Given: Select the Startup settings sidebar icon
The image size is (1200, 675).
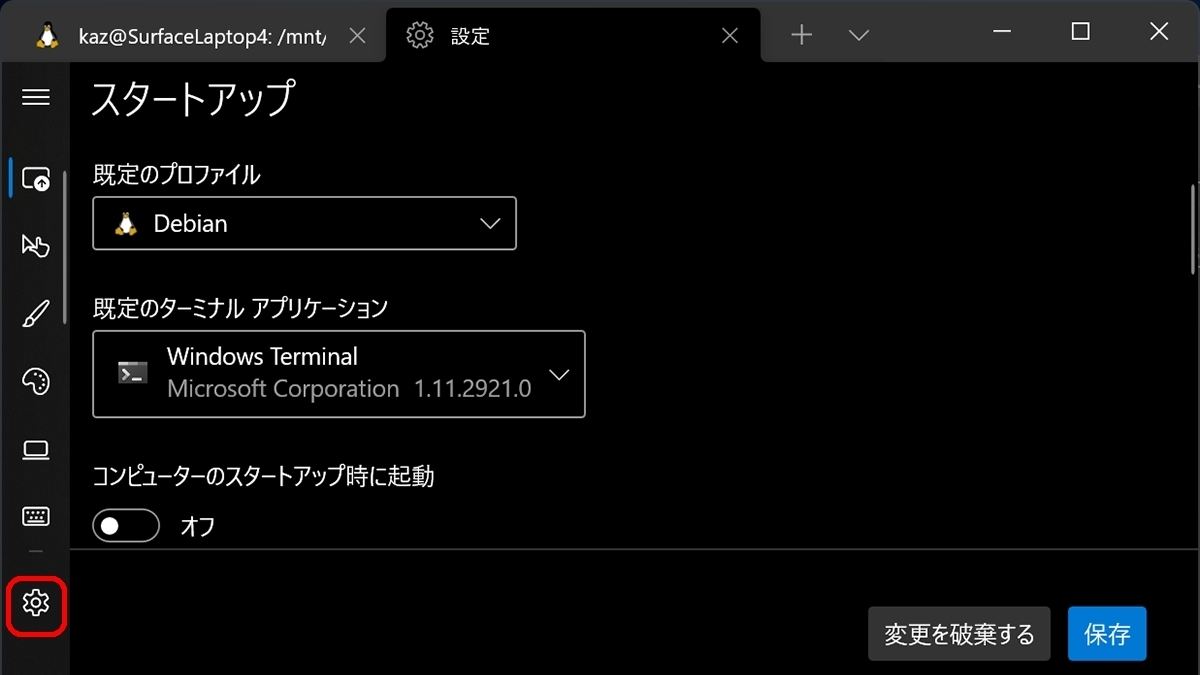Looking at the screenshot, I should [x=36, y=180].
